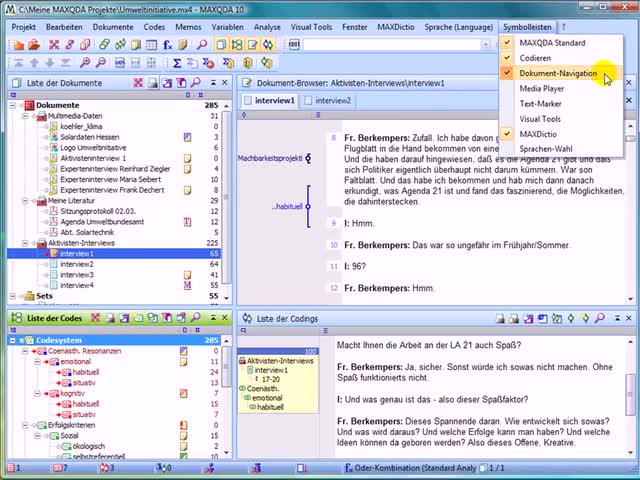Click the red exclamation memo beside Erfolgskriterien
The image size is (640, 480).
point(183,425)
